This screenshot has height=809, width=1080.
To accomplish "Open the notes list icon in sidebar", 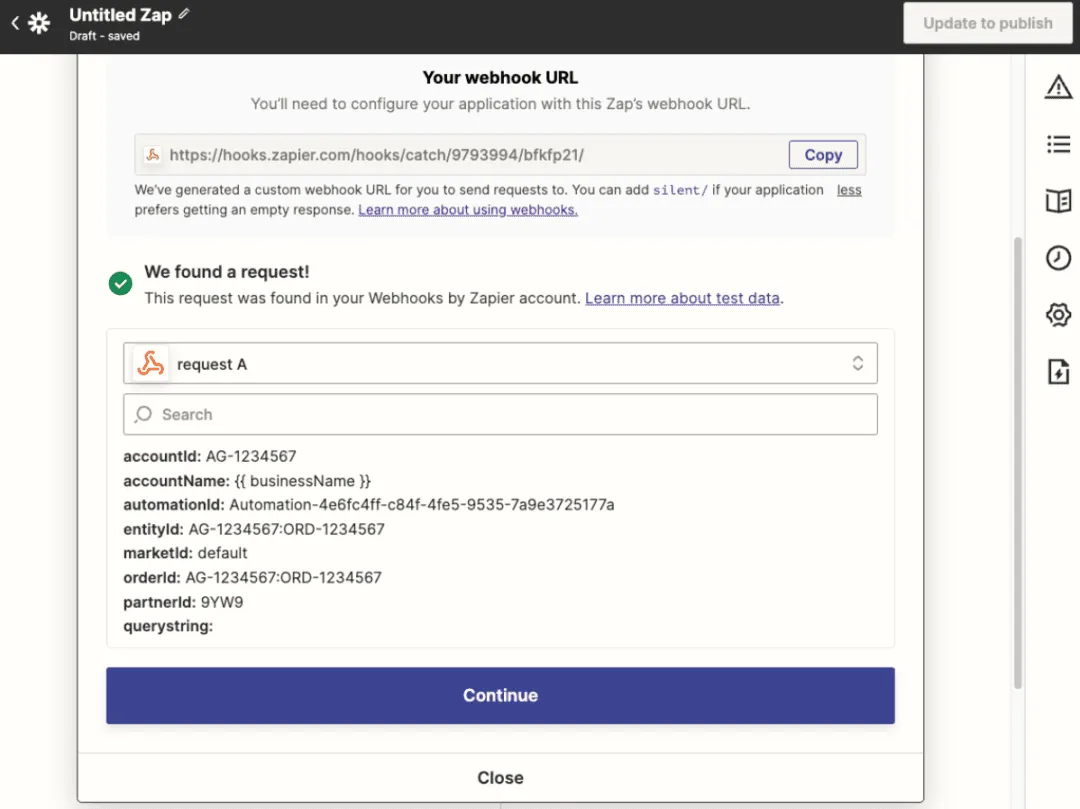I will tap(1058, 144).
